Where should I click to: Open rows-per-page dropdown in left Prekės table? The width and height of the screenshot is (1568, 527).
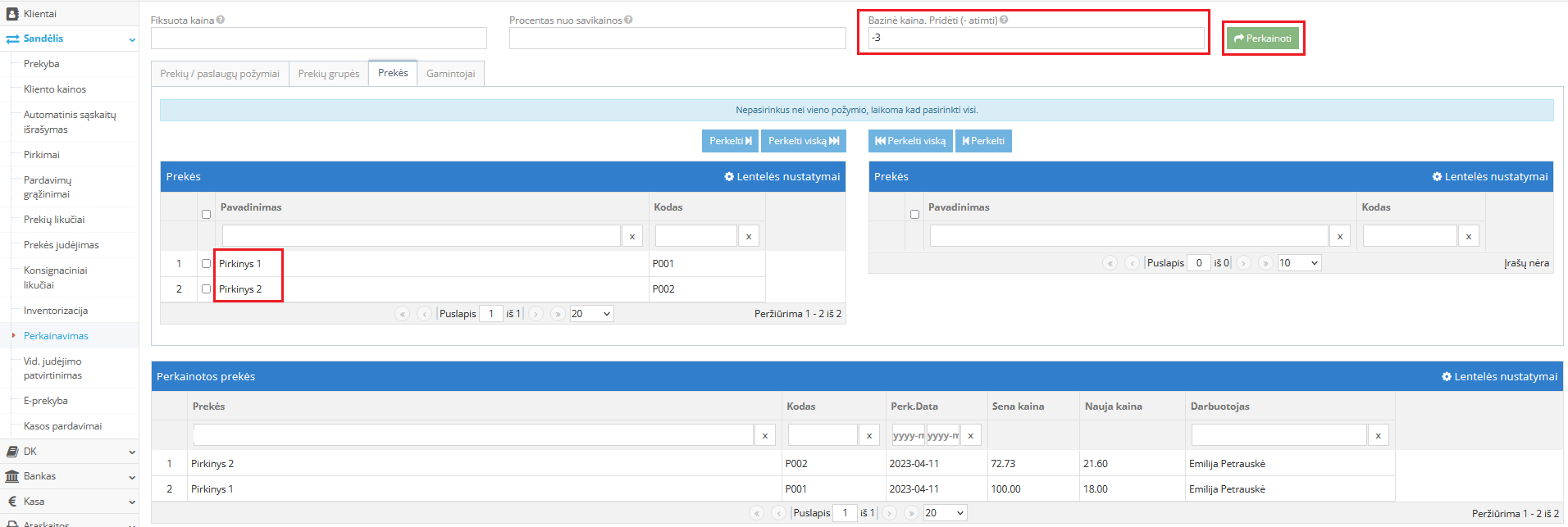[x=591, y=314]
